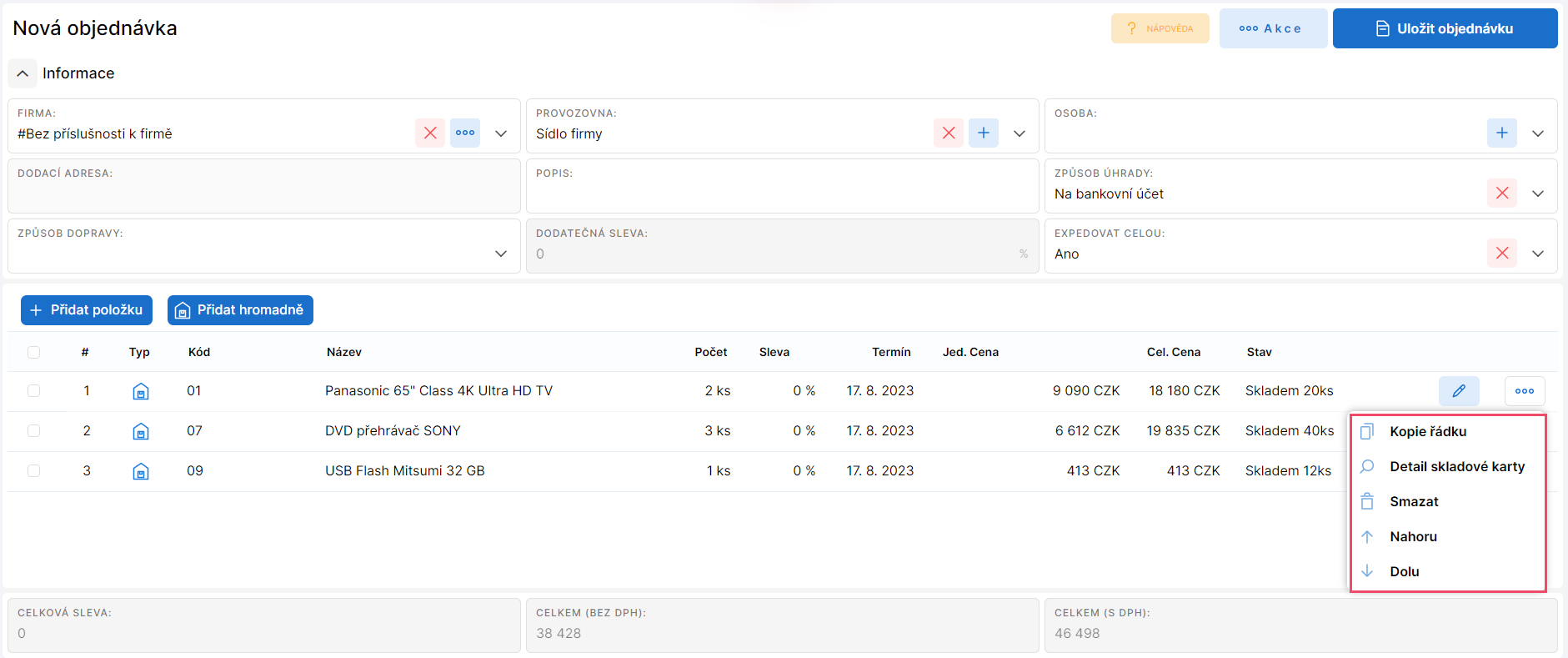Click type icon of Panasonic row
This screenshot has height=658, width=1568.
pos(141,391)
